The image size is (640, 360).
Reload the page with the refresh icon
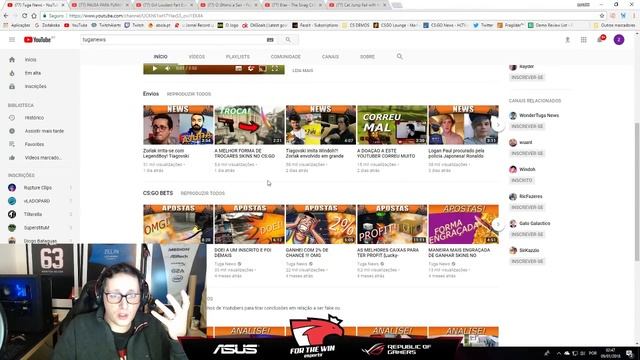[x=24, y=16]
